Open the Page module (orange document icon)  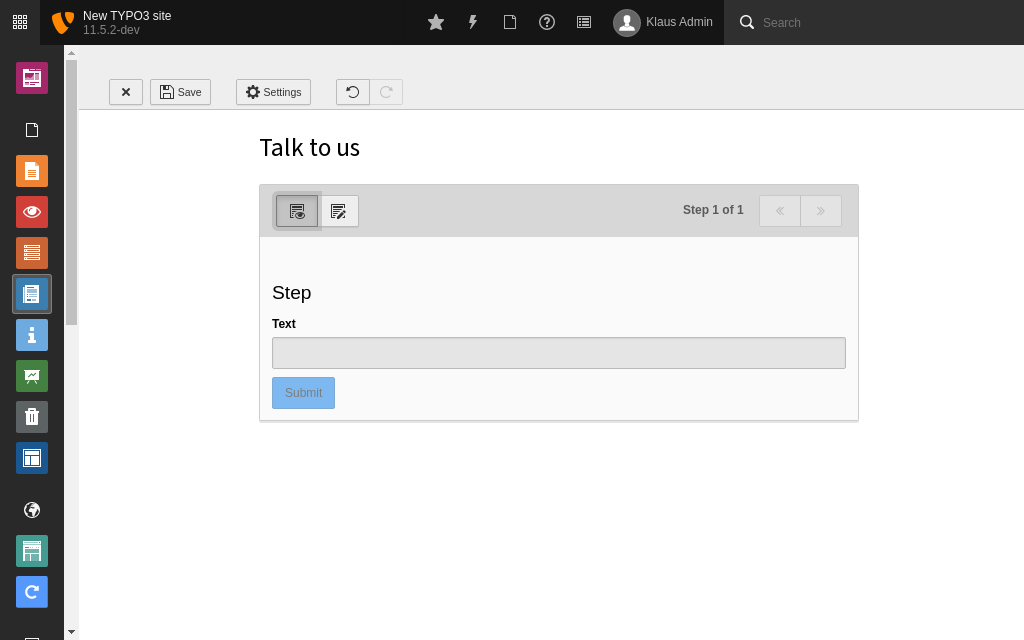[x=32, y=171]
